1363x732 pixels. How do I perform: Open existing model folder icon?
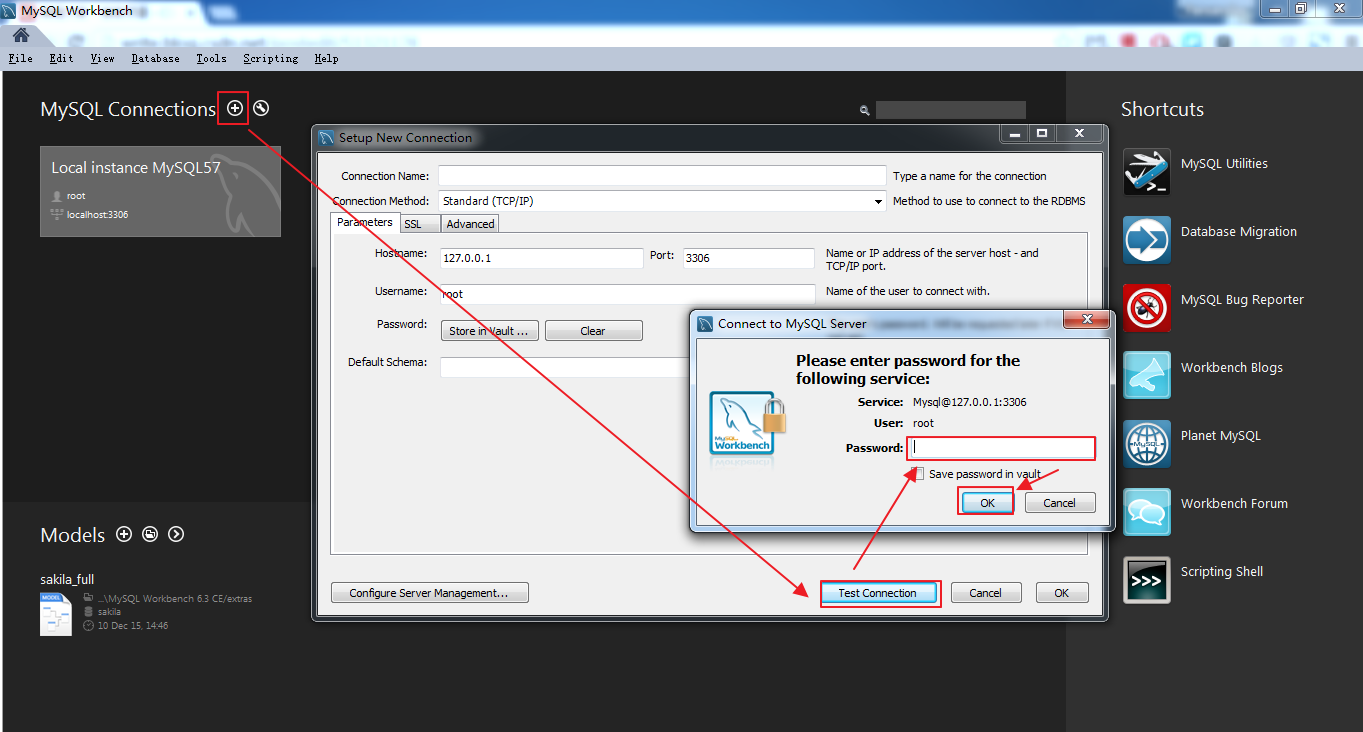150,534
